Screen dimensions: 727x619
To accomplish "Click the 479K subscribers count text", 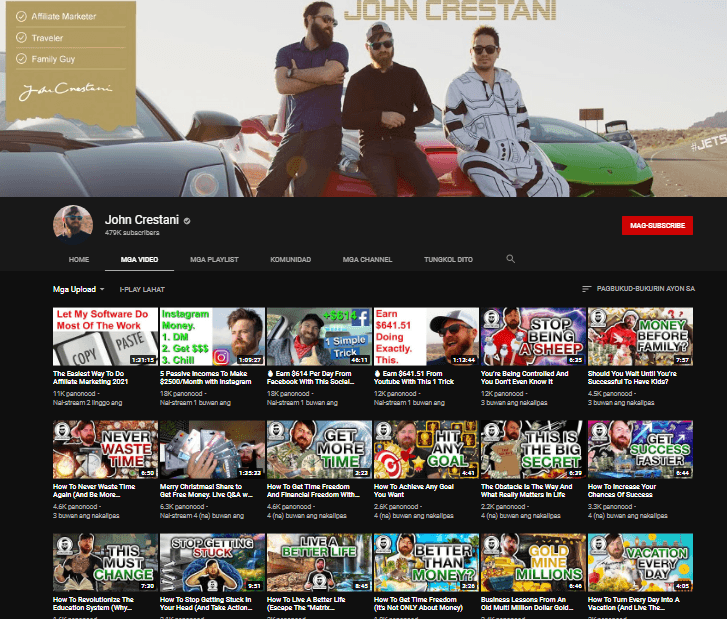I will pos(132,233).
